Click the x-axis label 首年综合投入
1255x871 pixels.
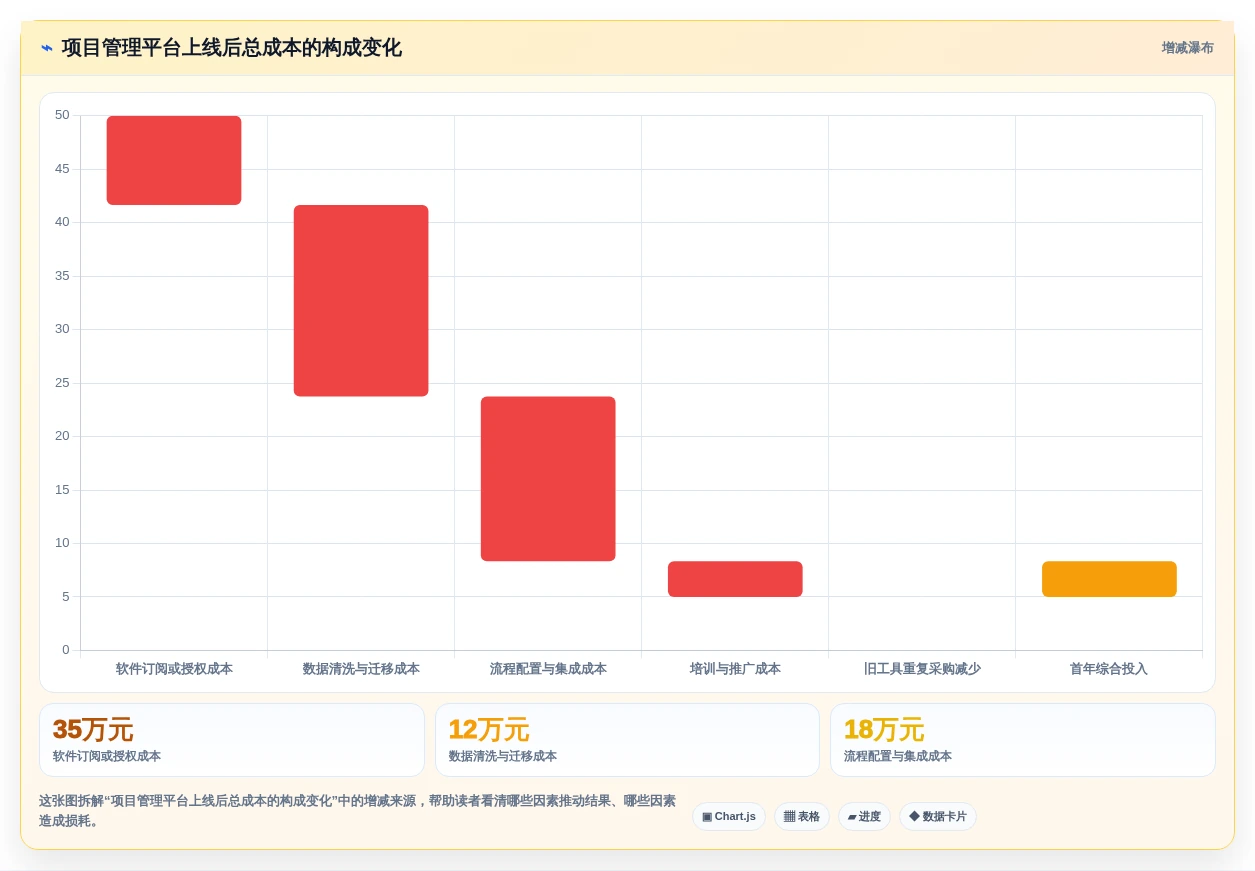coord(1109,669)
